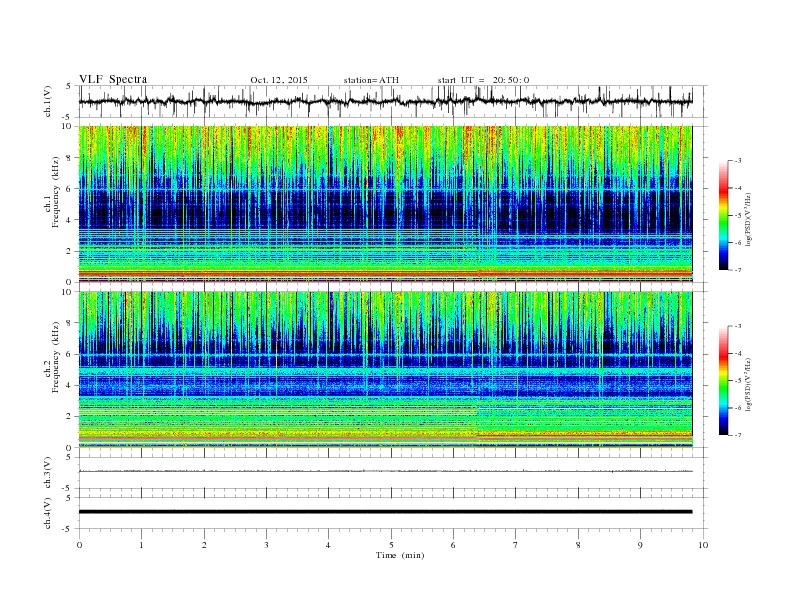This screenshot has height=612, width=792.
Task: Click inside the ch.1 spectrogram panel
Action: pos(385,204)
